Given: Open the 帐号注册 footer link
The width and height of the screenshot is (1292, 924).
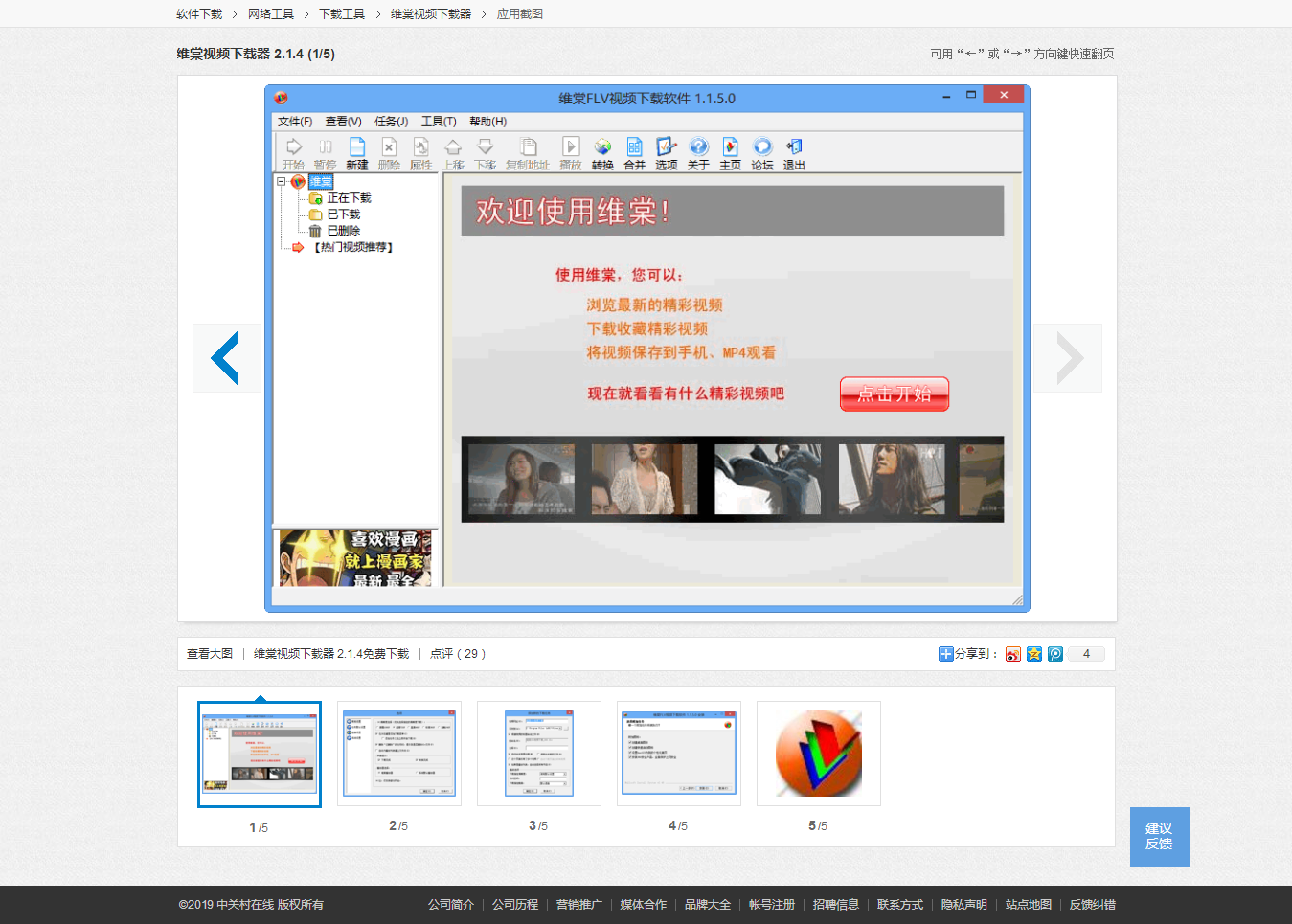Looking at the screenshot, I should [x=772, y=905].
